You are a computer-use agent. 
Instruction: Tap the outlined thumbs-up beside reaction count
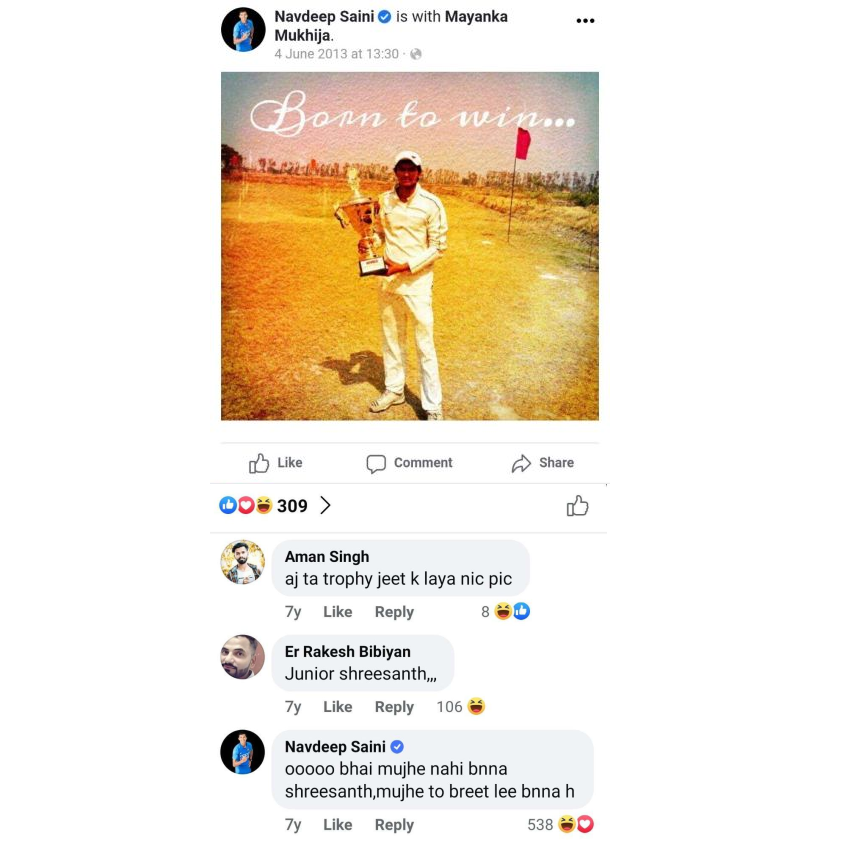(x=578, y=506)
